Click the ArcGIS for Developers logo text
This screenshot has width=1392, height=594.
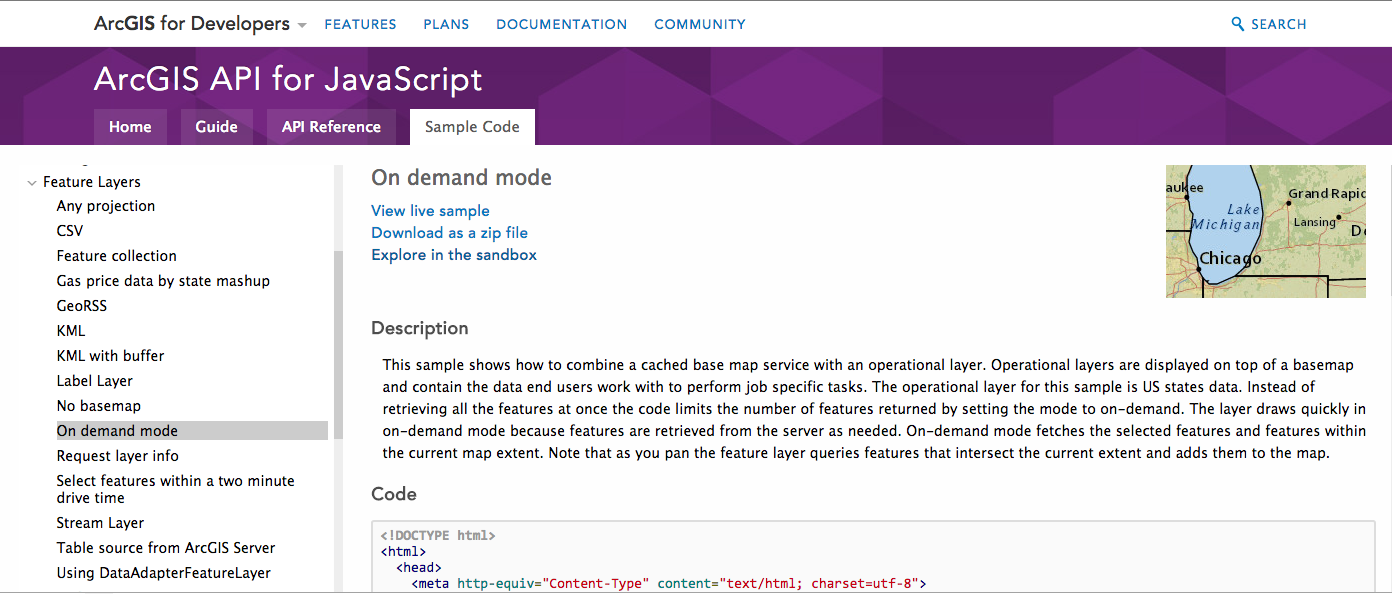[192, 24]
